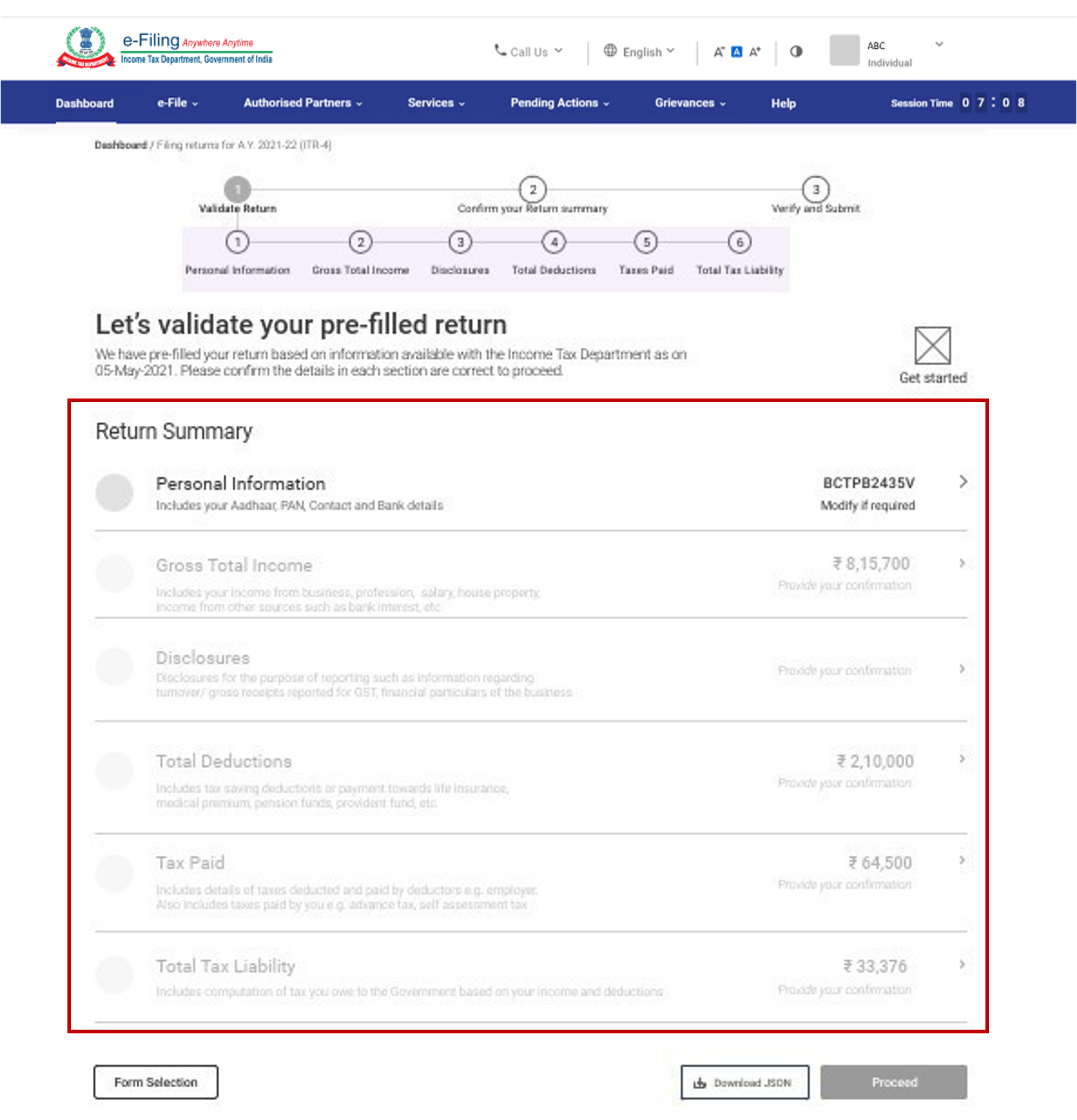The width and height of the screenshot is (1077, 1120).
Task: Click the globe language icon
Action: pyautogui.click(x=610, y=51)
